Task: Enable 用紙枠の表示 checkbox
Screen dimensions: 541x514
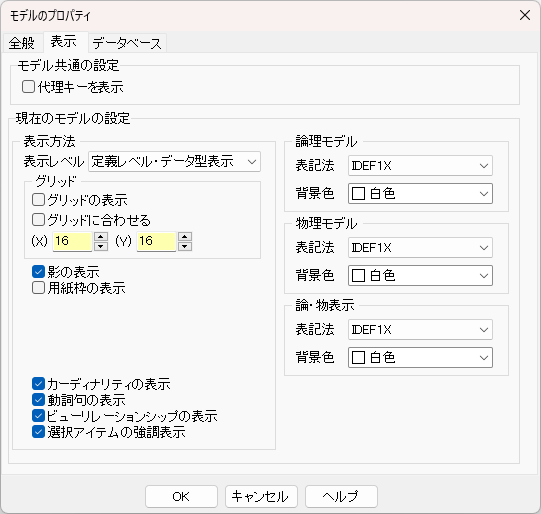Action: [38, 288]
